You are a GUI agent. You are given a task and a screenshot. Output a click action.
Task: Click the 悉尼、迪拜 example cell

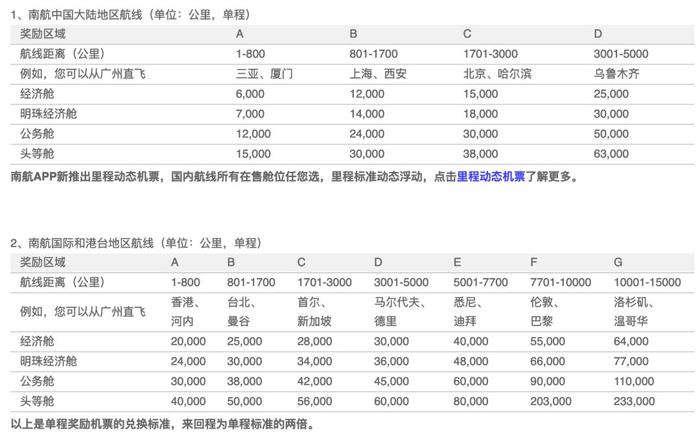point(468,312)
